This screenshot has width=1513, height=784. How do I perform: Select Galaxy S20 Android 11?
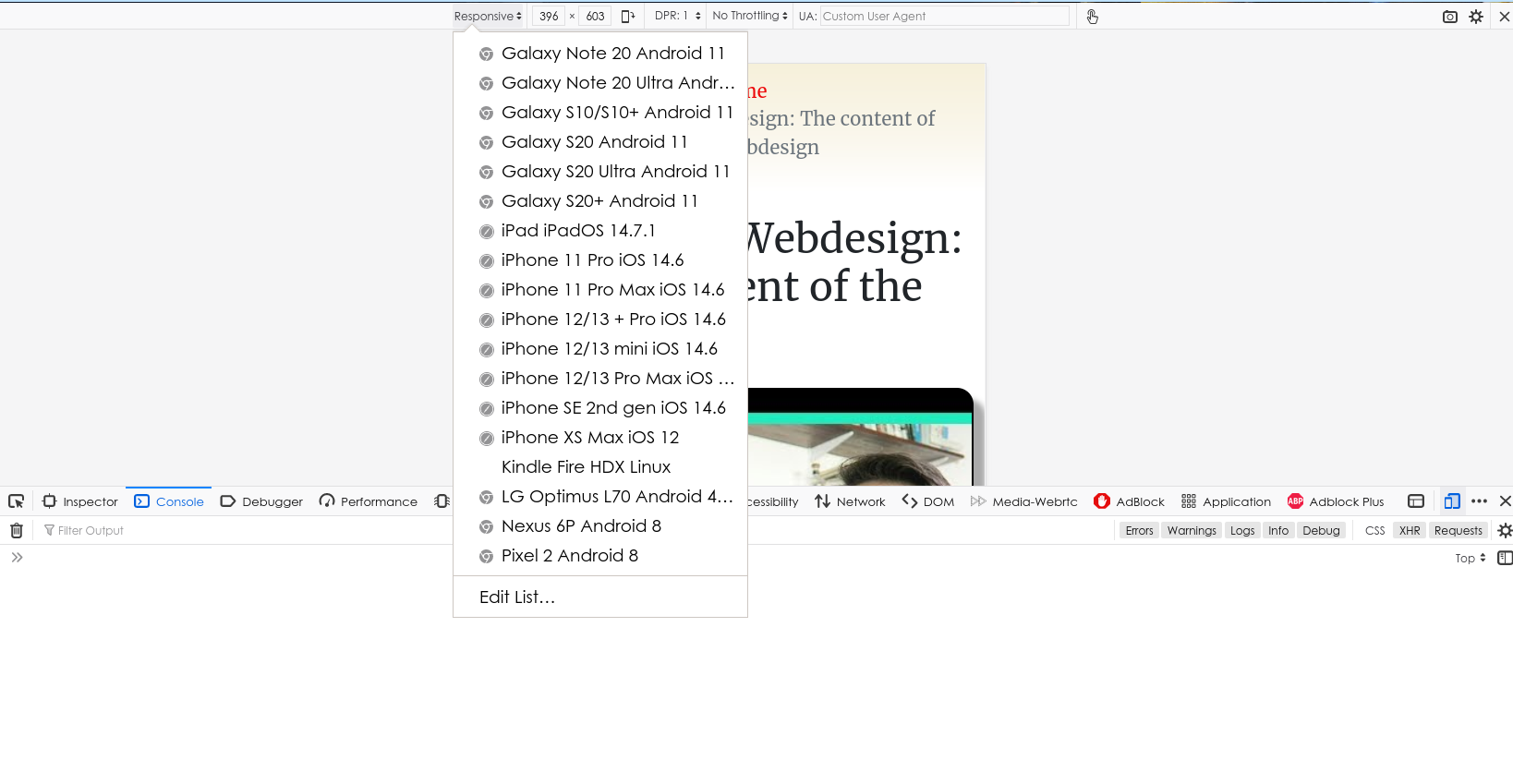600,142
